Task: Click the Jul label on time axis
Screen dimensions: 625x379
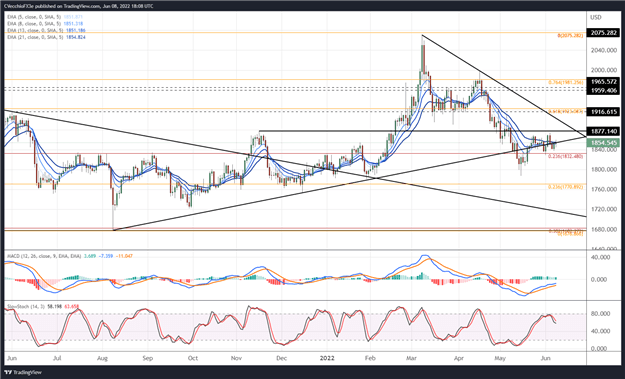Action: pyautogui.click(x=57, y=358)
